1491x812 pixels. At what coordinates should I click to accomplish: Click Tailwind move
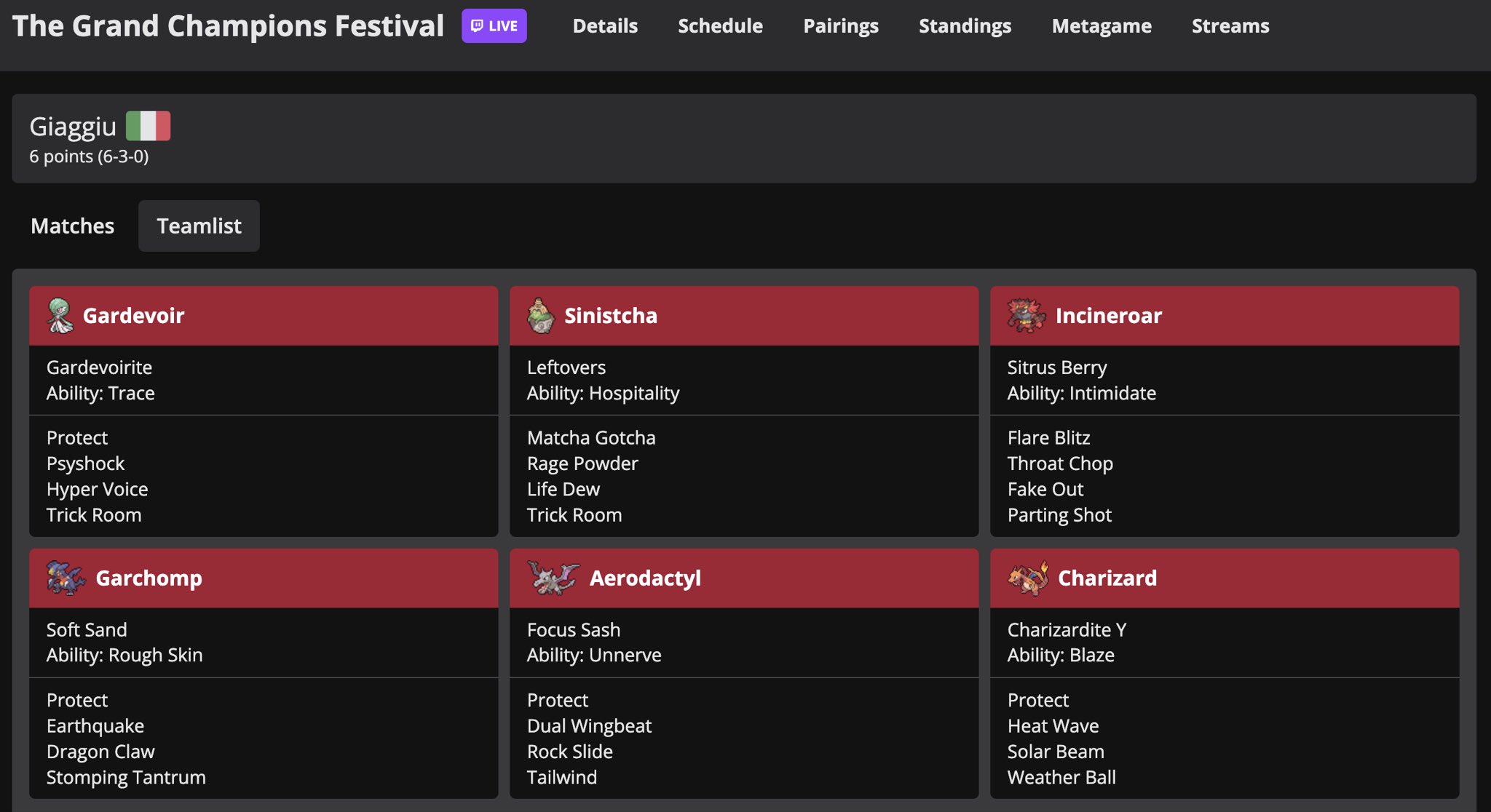tap(562, 777)
